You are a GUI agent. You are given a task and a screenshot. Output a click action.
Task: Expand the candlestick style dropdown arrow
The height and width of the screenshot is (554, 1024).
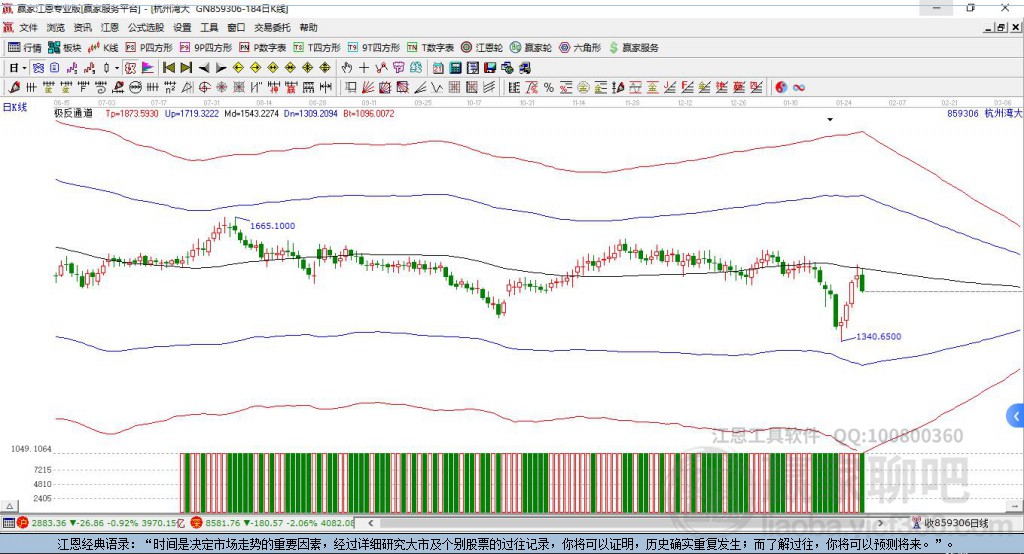tap(117, 68)
